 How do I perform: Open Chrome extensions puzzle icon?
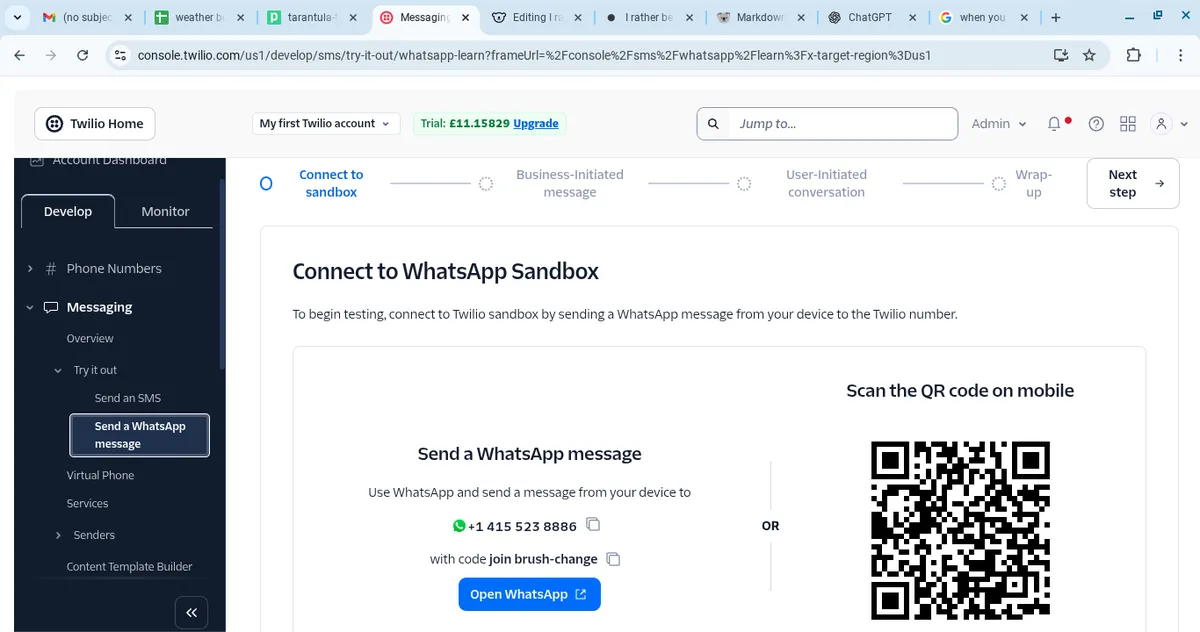[x=1133, y=55]
